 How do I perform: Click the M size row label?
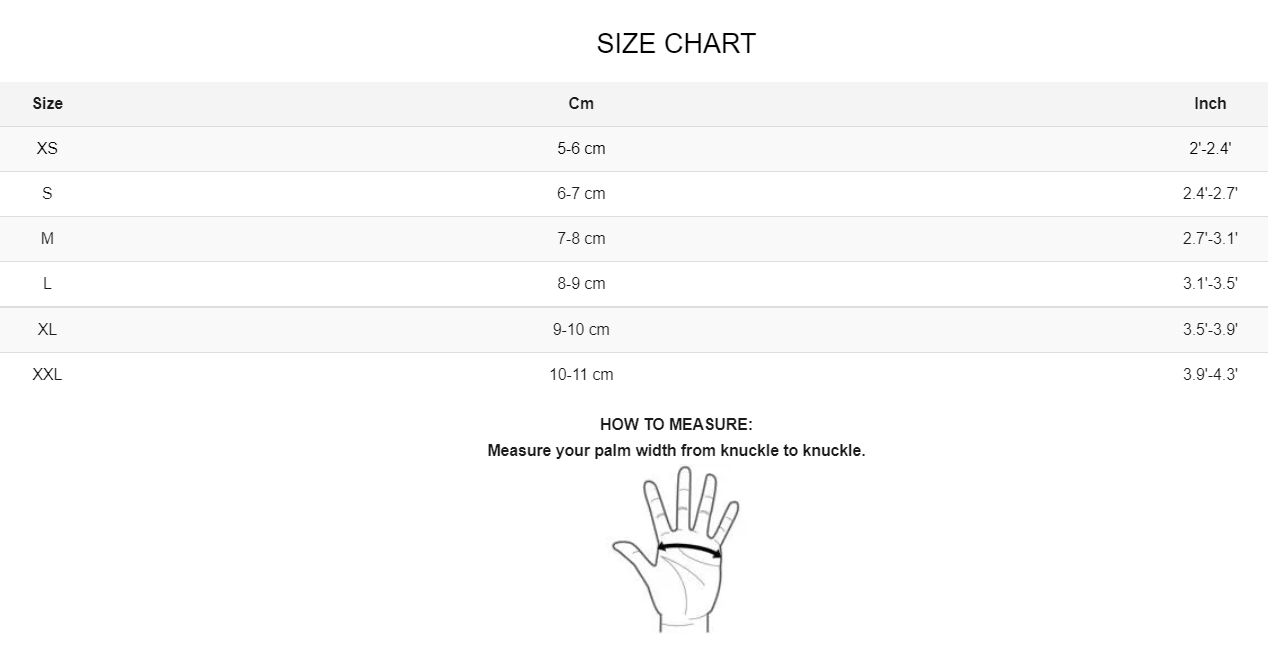coord(47,238)
